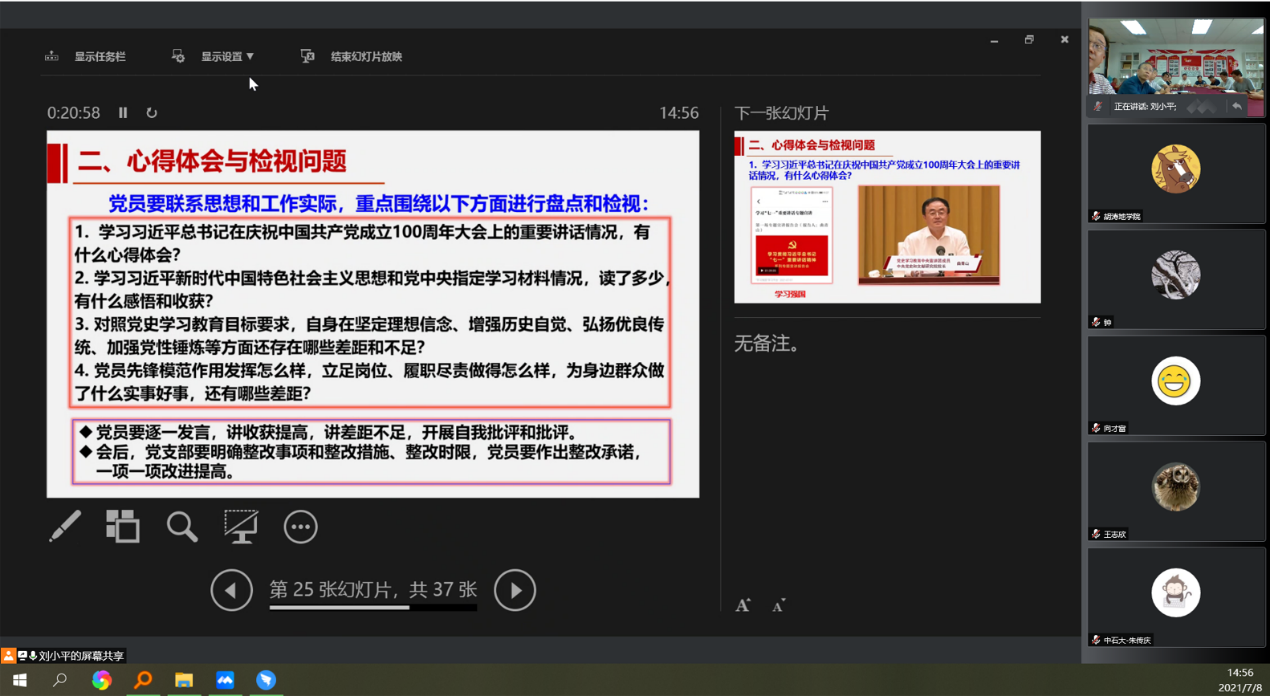Screen dimensions: 1270x696
Task: Restart the presentation timer
Action: (x=152, y=113)
